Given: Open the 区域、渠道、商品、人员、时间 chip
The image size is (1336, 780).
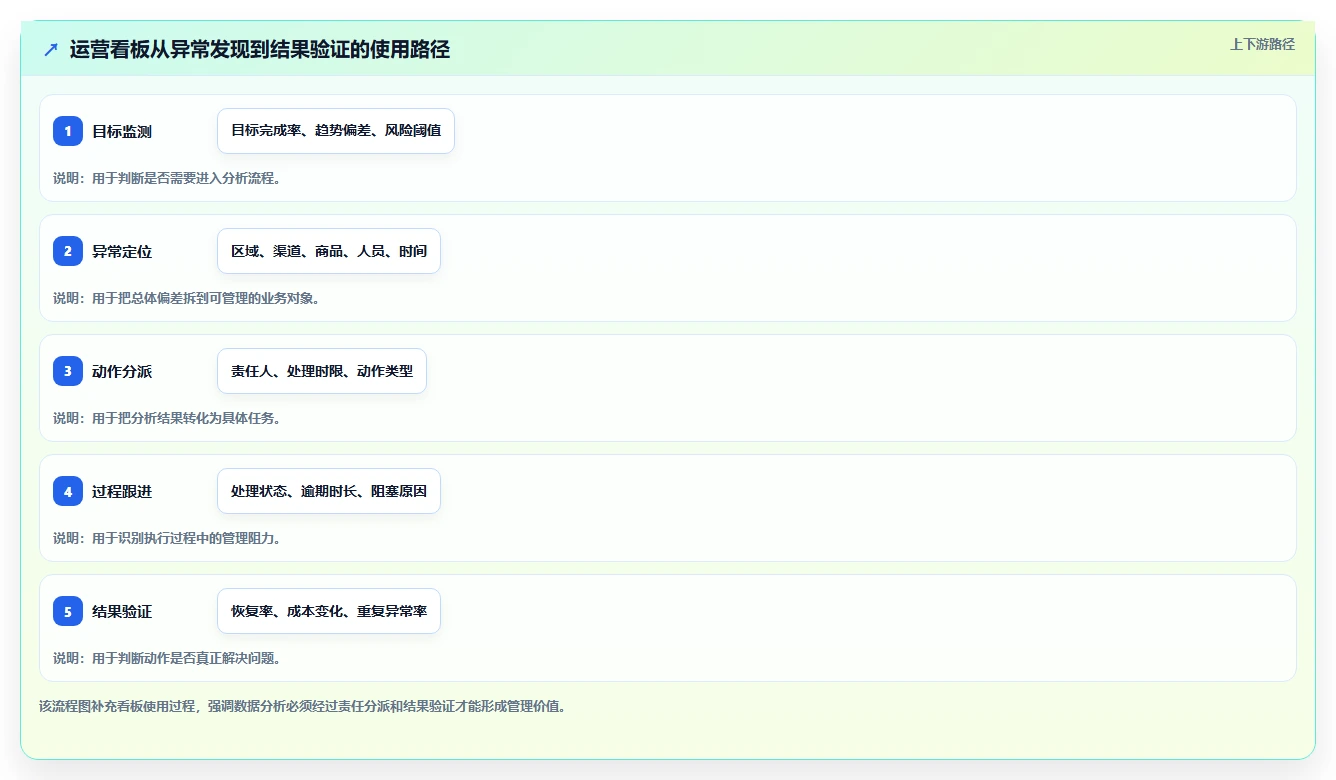Looking at the screenshot, I should click(329, 251).
